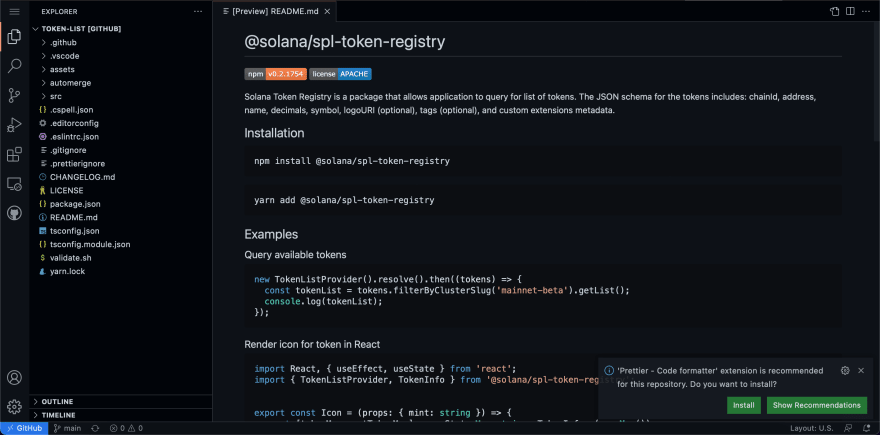Image resolution: width=880 pixels, height=435 pixels.
Task: Expand the src folder
Action: pos(121,97)
